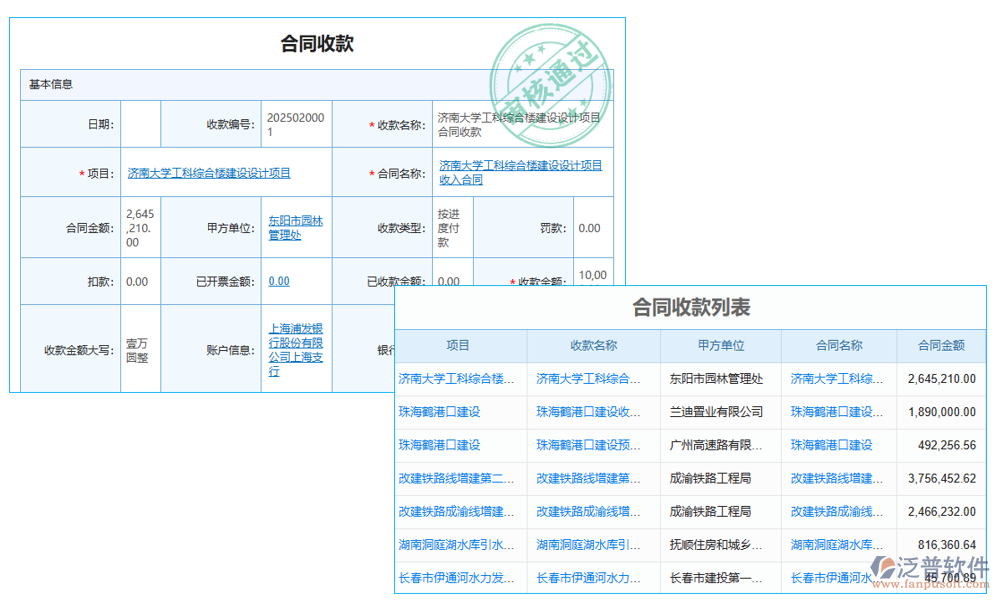This screenshot has height=600, width=1000.
Task: Open the 济南大学工科综合楼建设设计项目 project link
Action: (x=208, y=172)
